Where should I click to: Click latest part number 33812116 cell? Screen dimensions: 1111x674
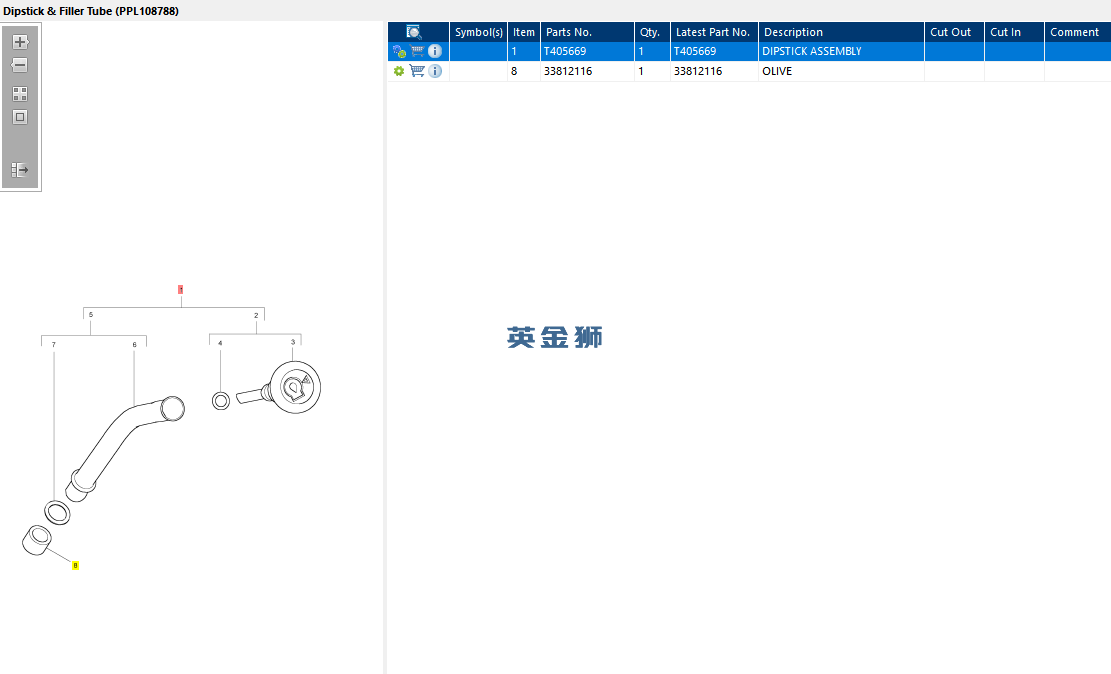pos(714,71)
